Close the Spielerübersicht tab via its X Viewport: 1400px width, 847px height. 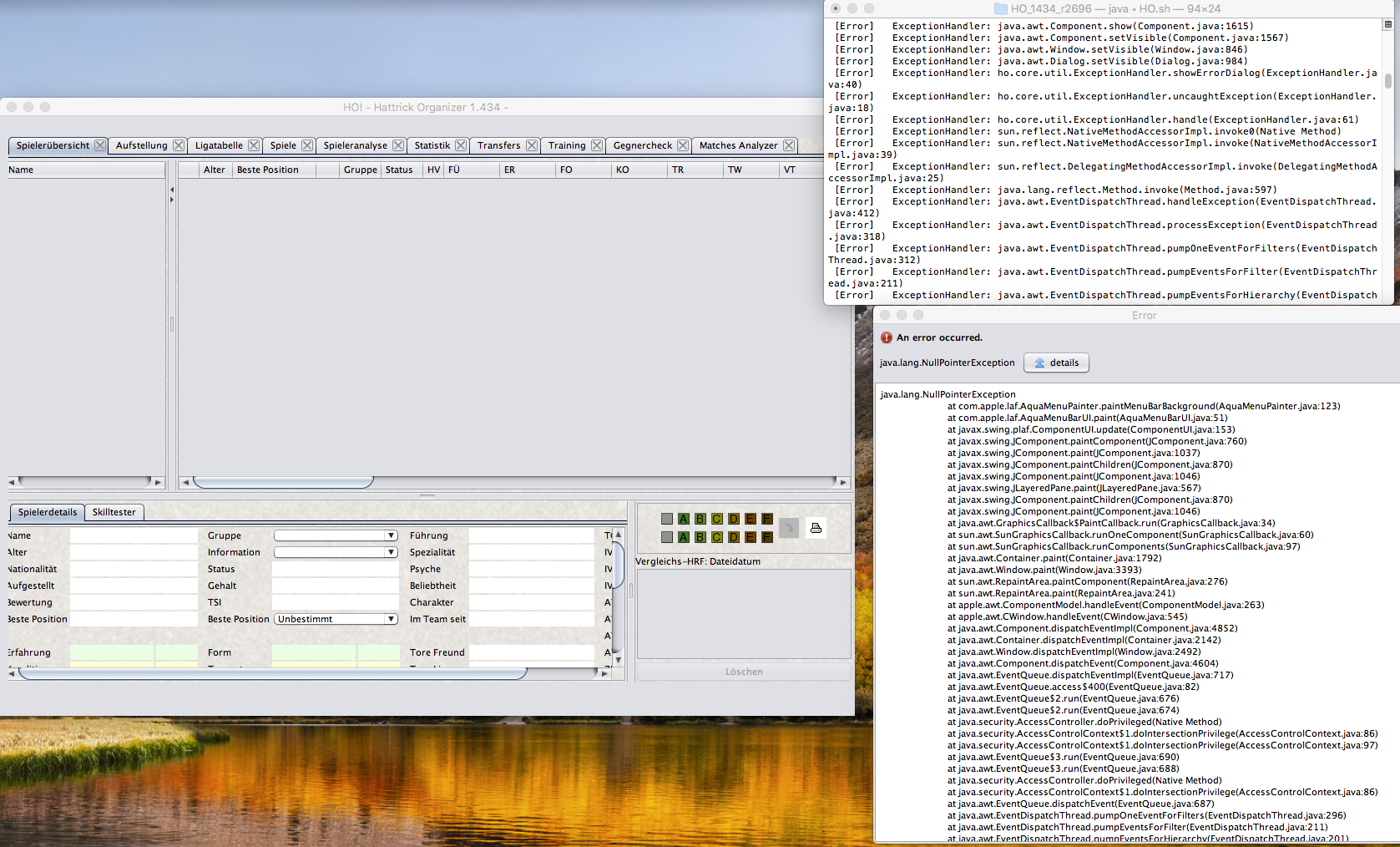coord(100,145)
